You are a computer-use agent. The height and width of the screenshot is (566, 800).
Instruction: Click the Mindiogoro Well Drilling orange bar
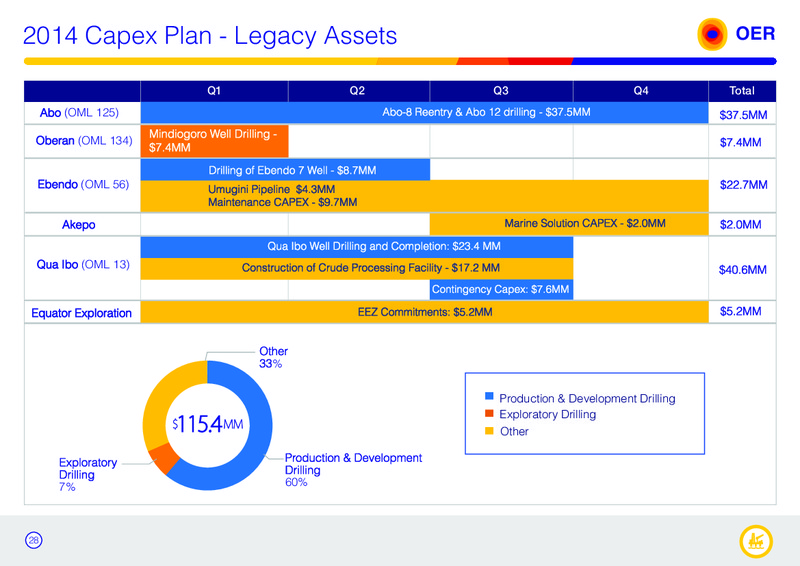pyautogui.click(x=215, y=141)
